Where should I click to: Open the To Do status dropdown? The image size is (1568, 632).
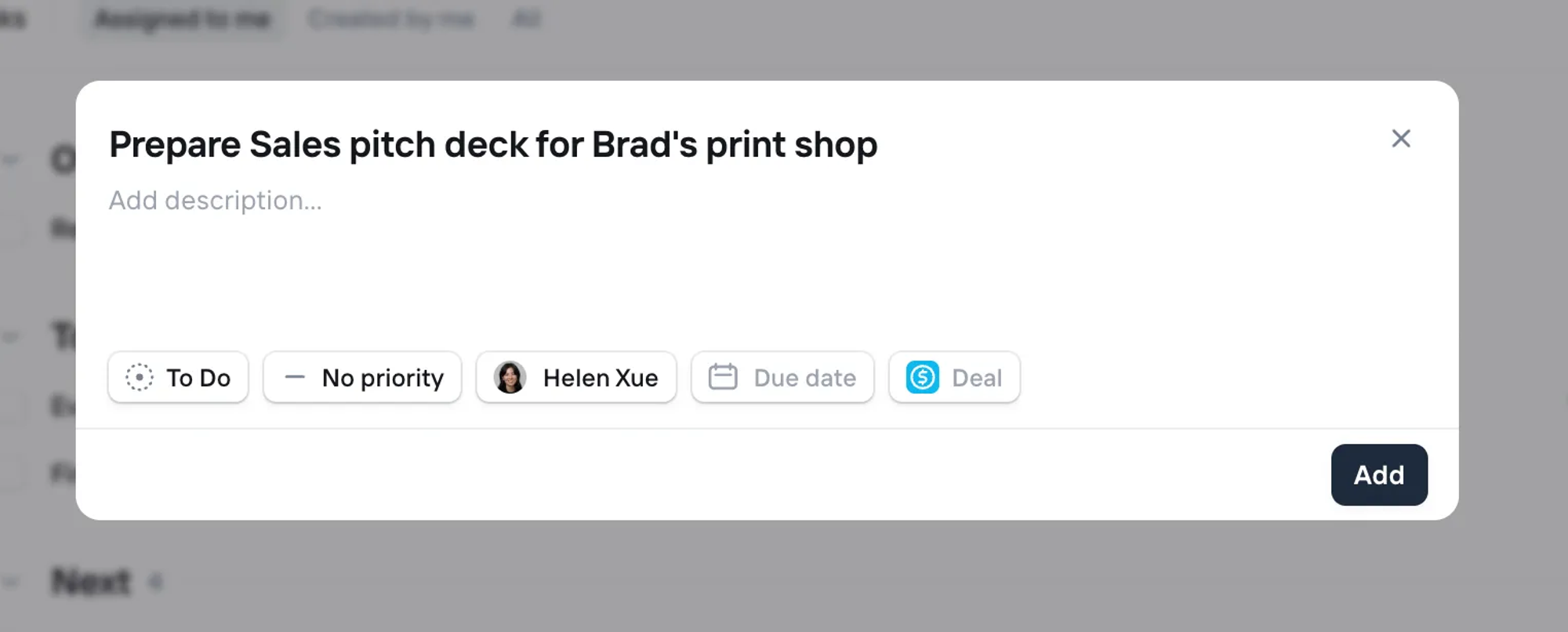[178, 377]
